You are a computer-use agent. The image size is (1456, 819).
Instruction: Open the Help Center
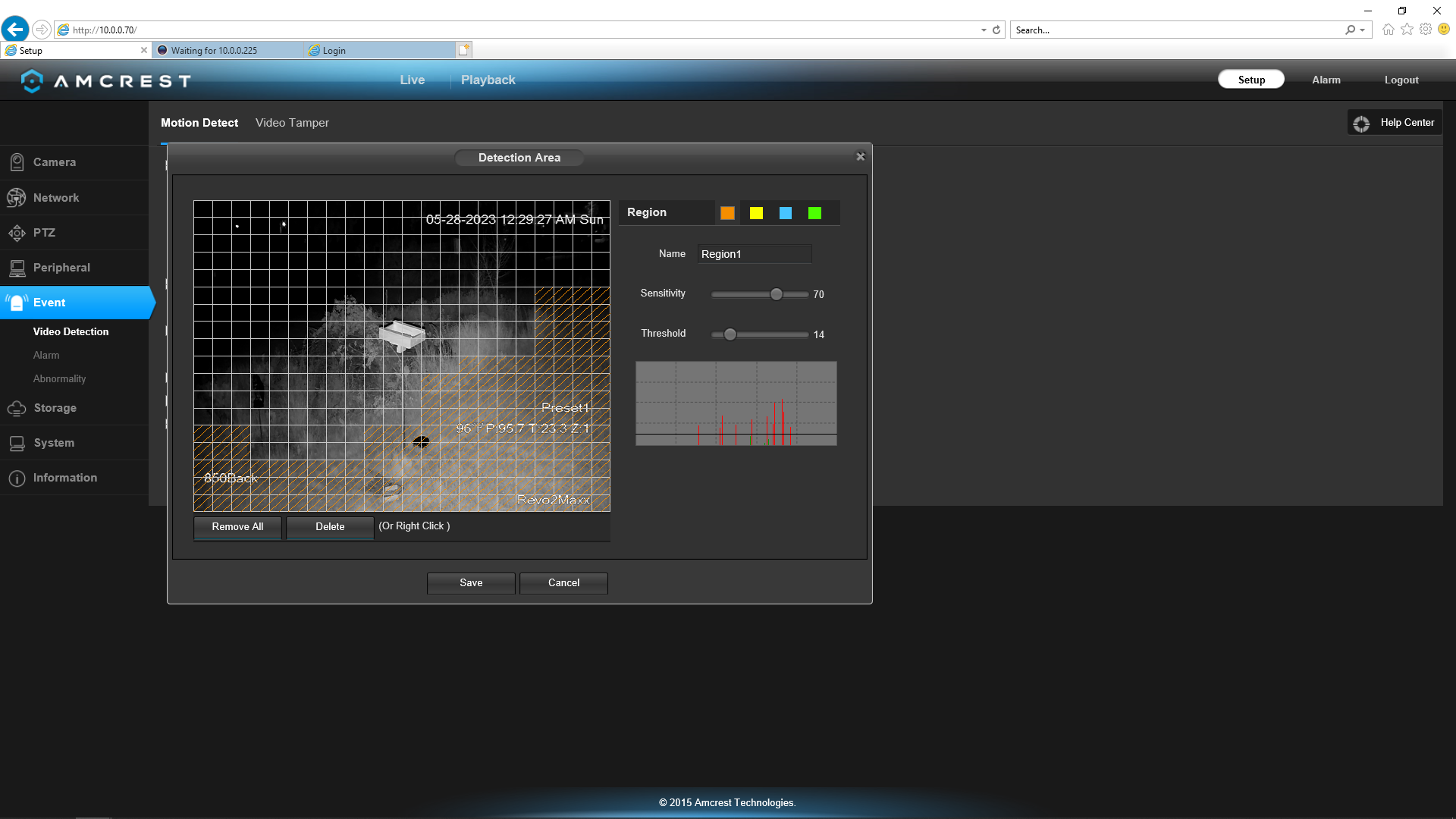1395,123
